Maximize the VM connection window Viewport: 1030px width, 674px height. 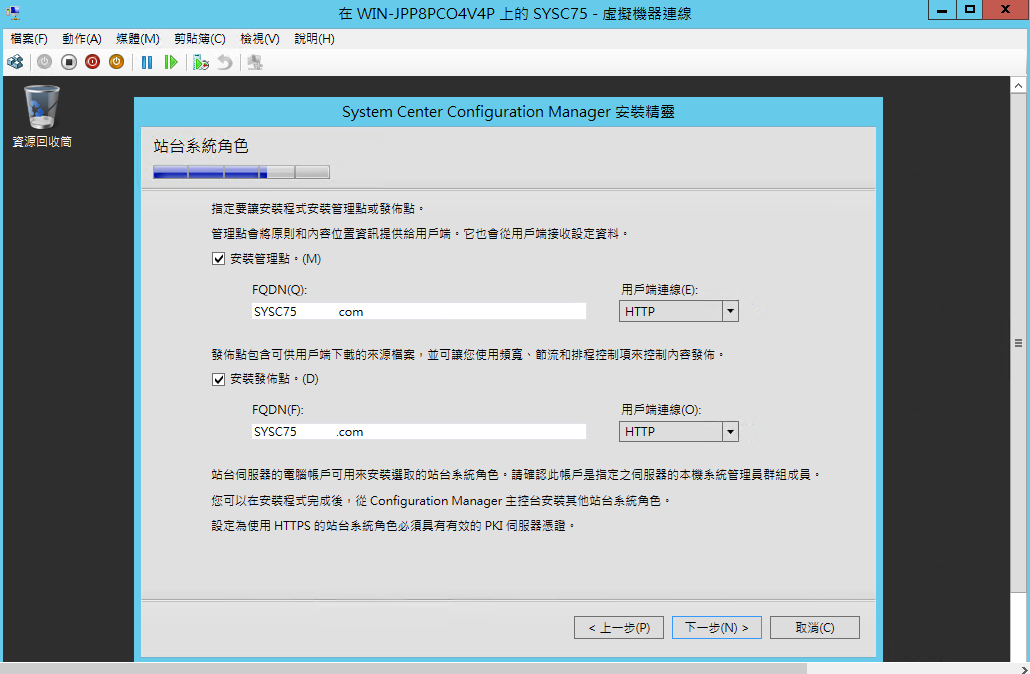[970, 10]
